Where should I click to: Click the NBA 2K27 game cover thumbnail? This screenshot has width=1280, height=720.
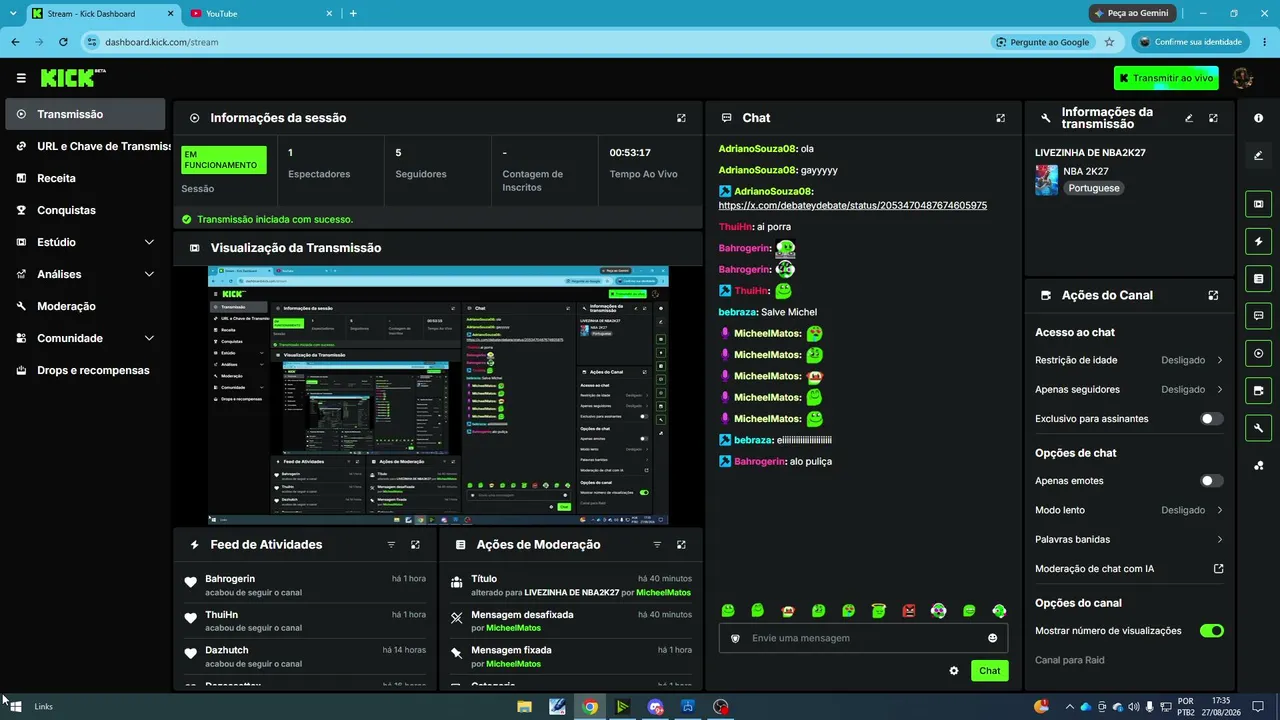[x=1046, y=180]
